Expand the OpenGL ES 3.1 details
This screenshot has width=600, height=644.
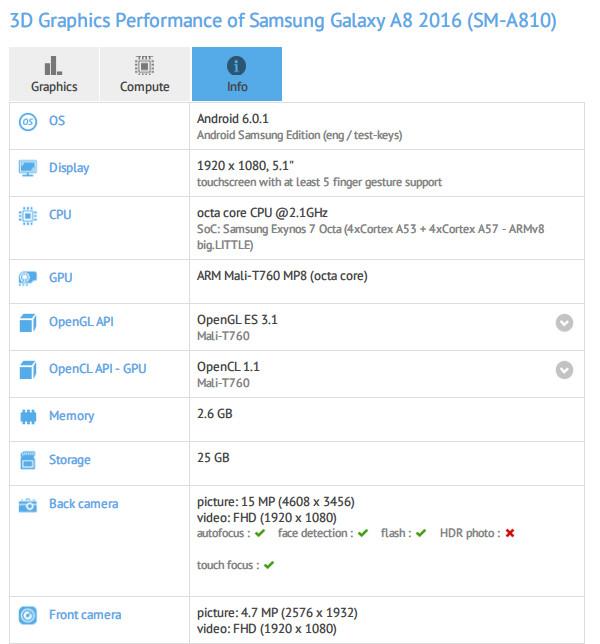[564, 323]
